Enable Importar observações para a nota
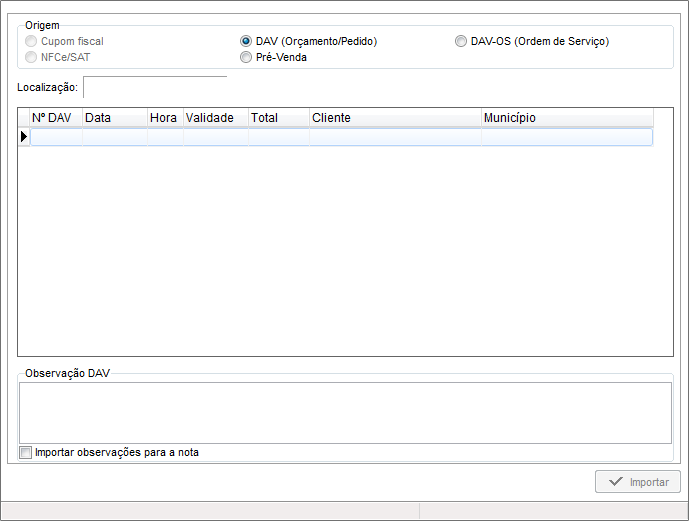689x521 pixels. [x=26, y=453]
